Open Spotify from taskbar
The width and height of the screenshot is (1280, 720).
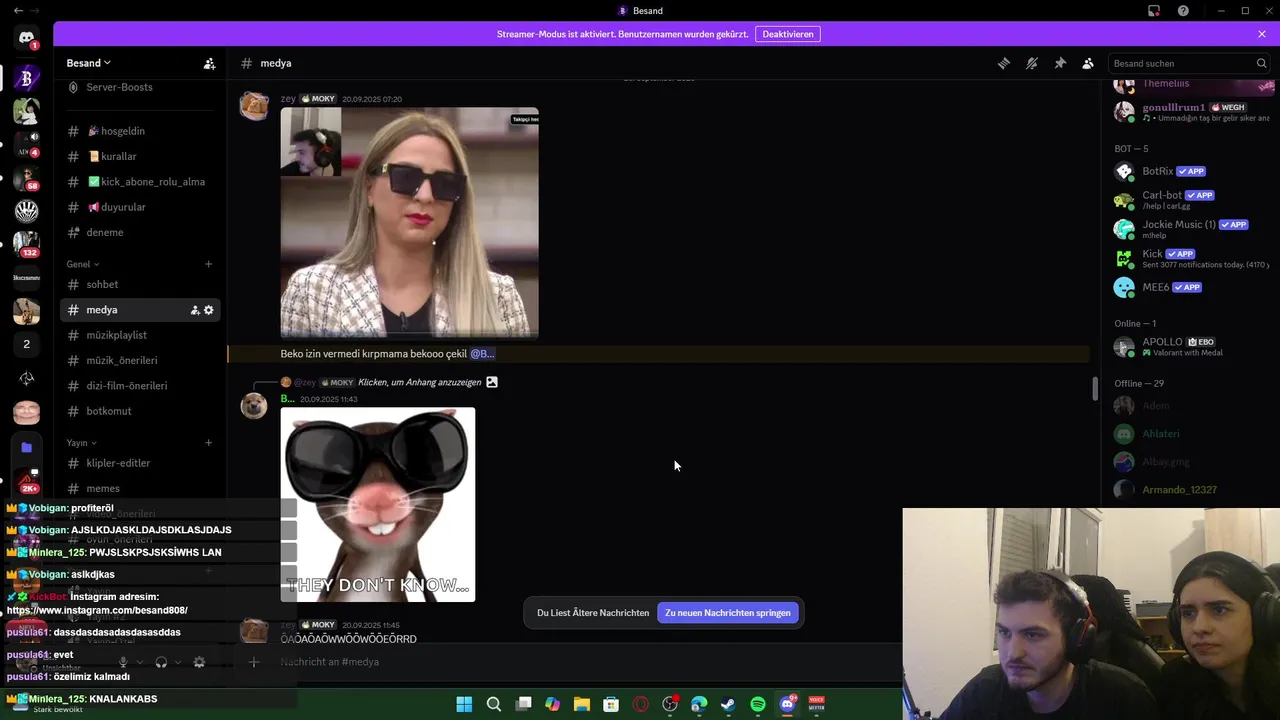[758, 704]
